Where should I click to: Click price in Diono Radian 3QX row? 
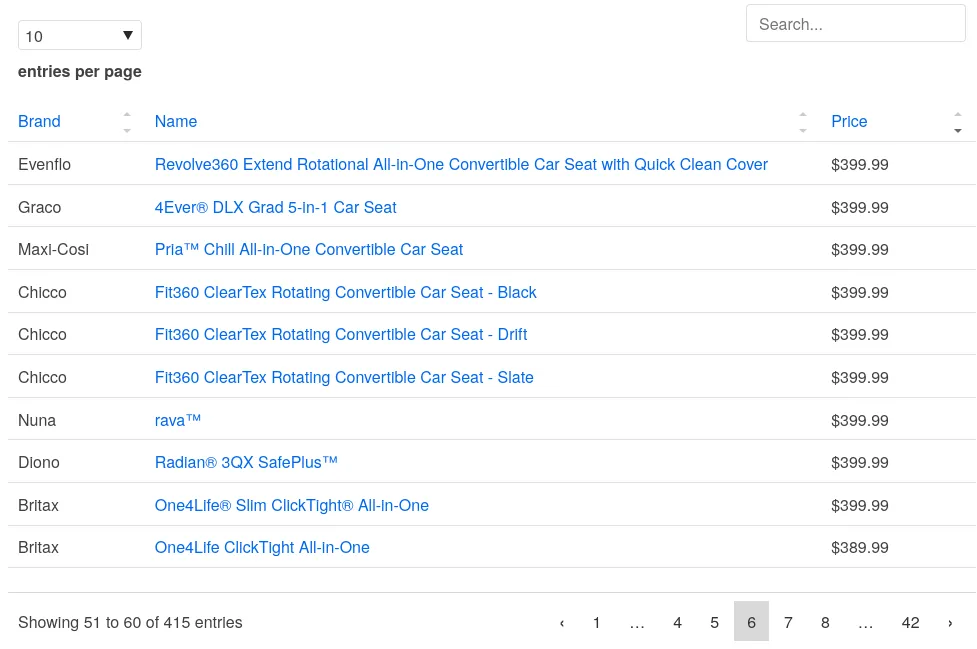click(859, 463)
